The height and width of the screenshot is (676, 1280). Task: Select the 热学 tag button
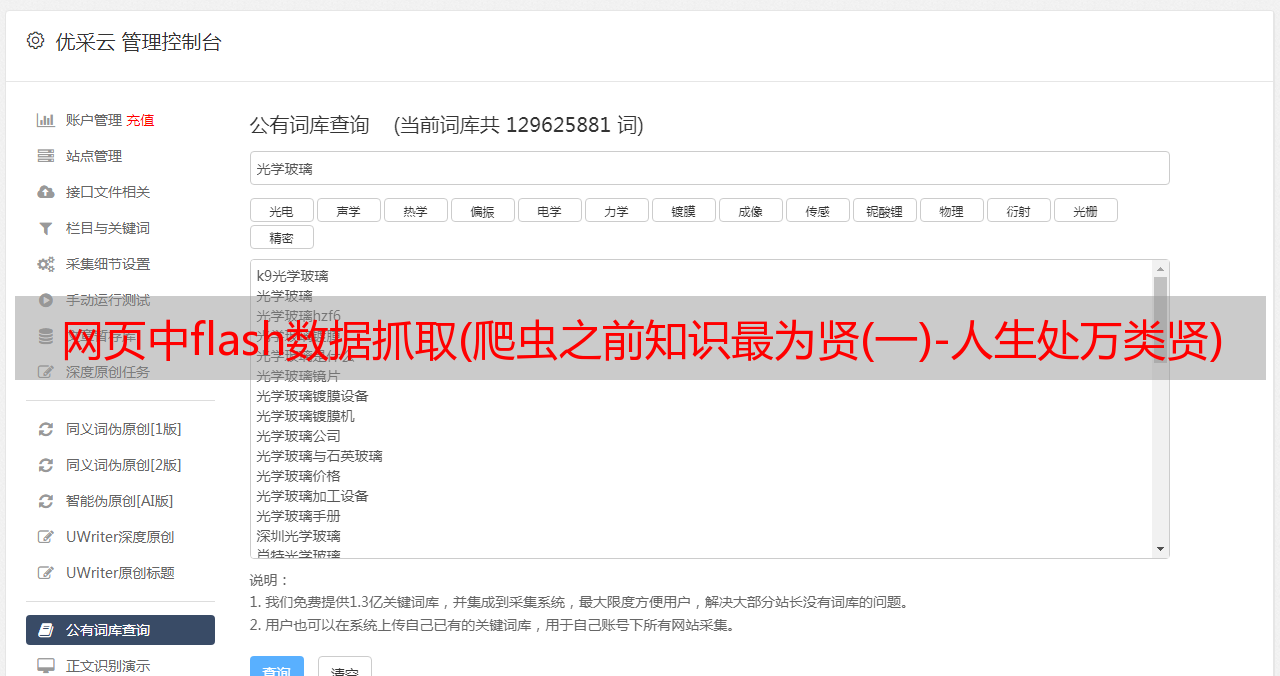point(415,210)
